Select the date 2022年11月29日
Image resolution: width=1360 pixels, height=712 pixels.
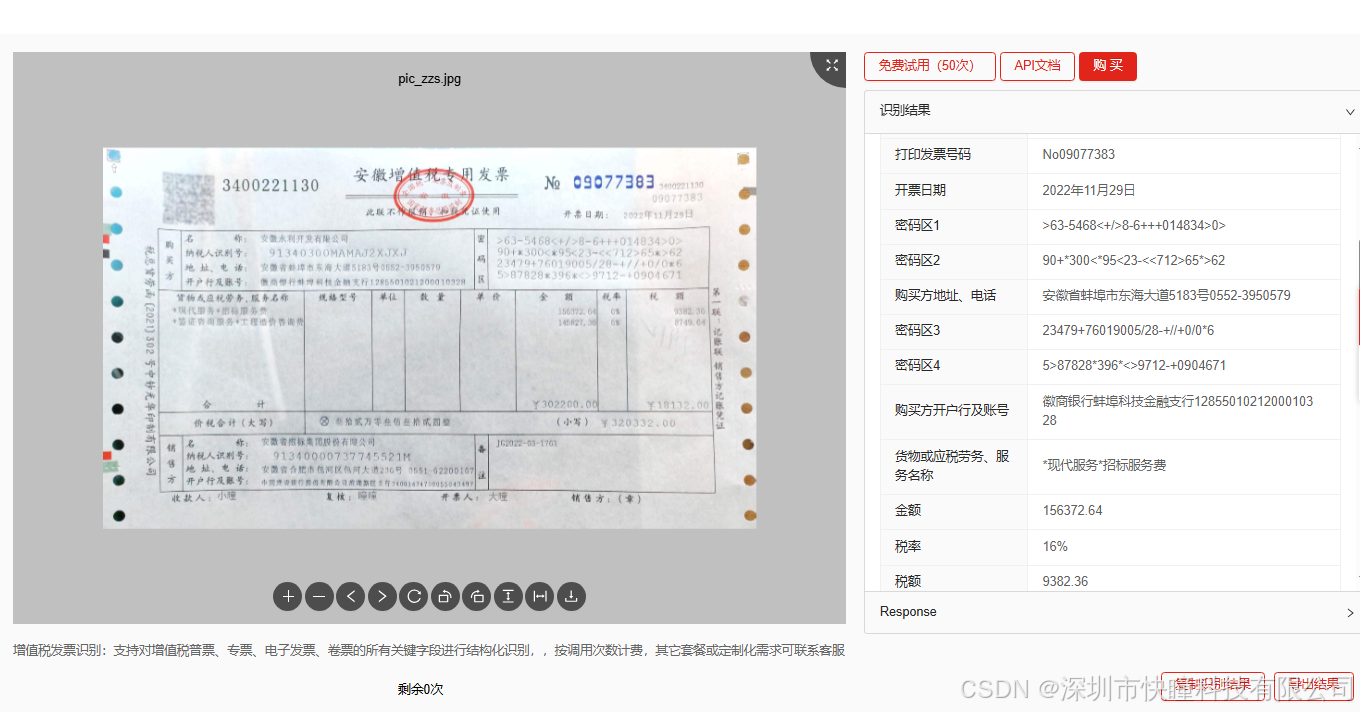tap(1089, 190)
